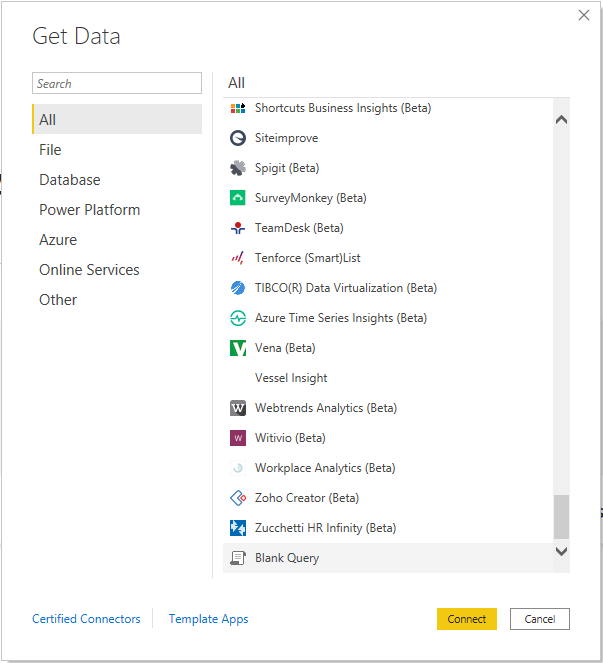Click the Tenforce (Smart)List icon

click(x=238, y=258)
